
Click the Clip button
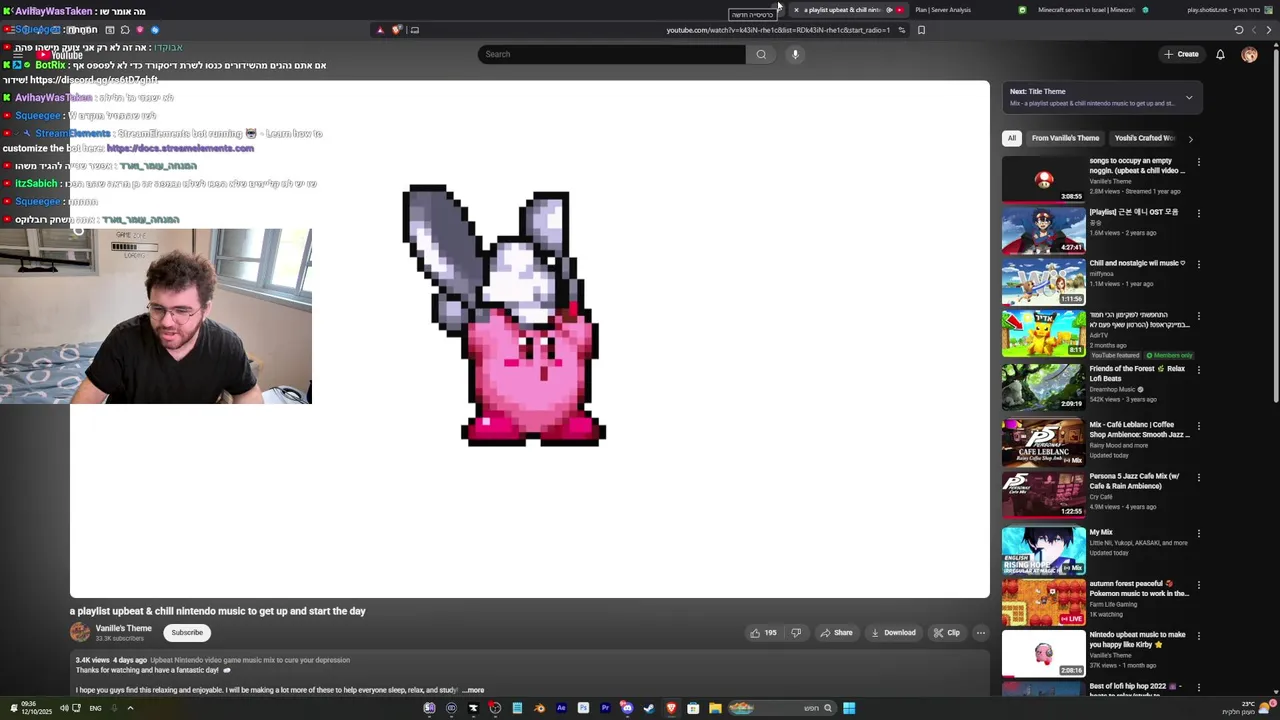946,632
